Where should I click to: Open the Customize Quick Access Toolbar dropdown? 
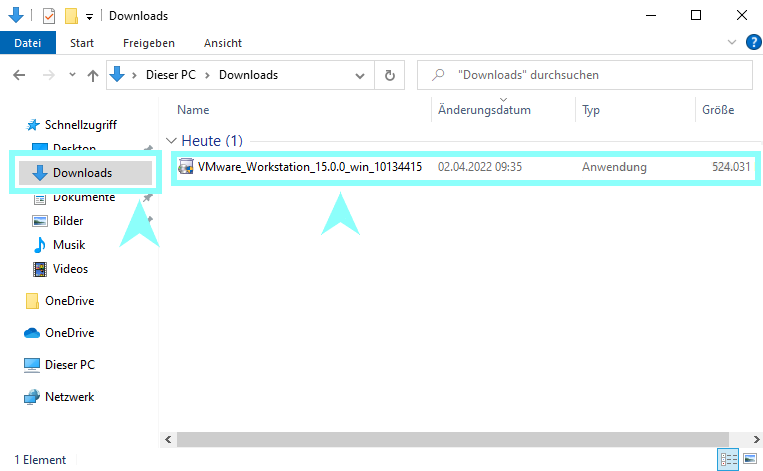[90, 17]
